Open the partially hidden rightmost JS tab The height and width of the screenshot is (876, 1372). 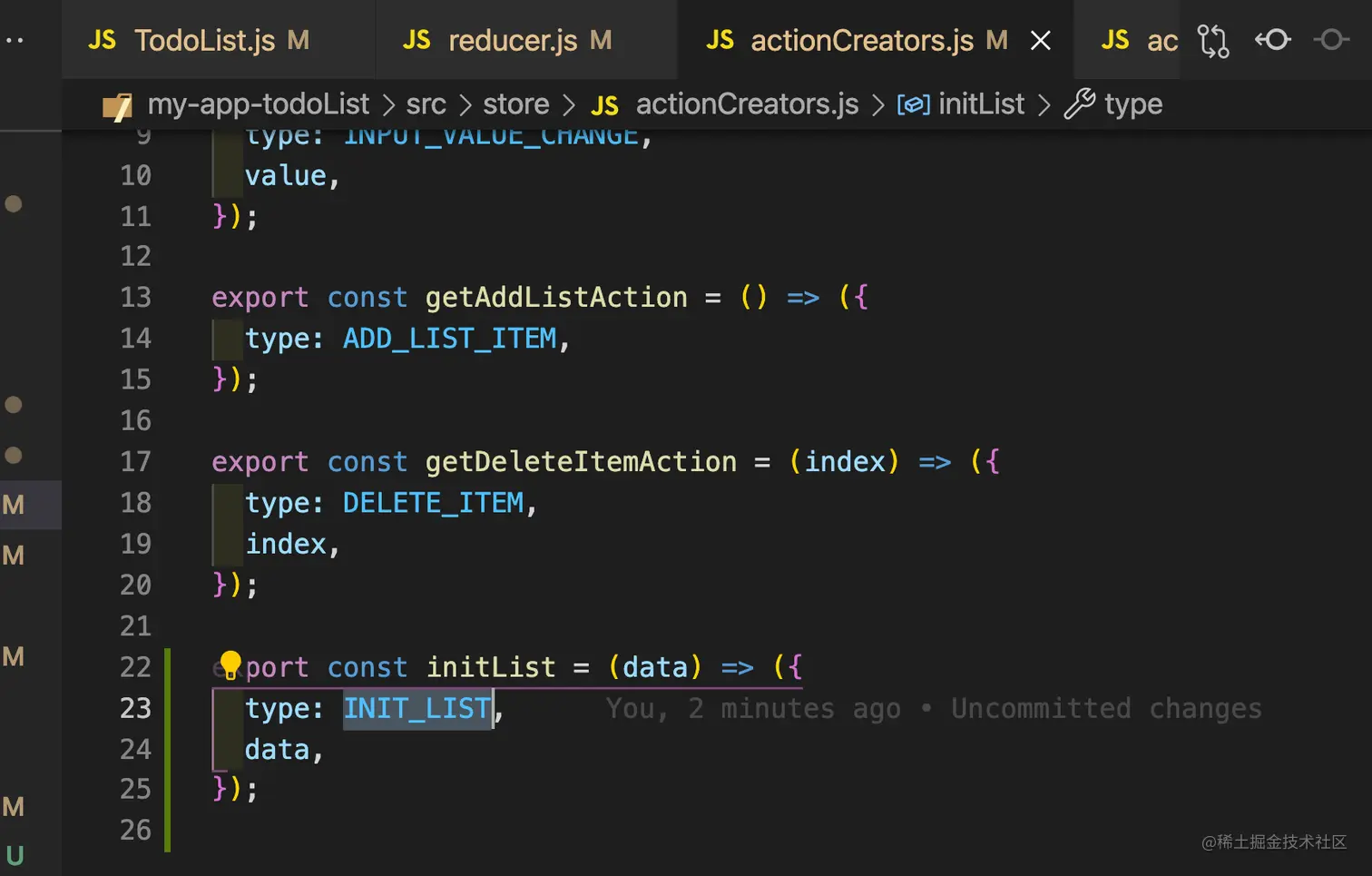point(1139,41)
